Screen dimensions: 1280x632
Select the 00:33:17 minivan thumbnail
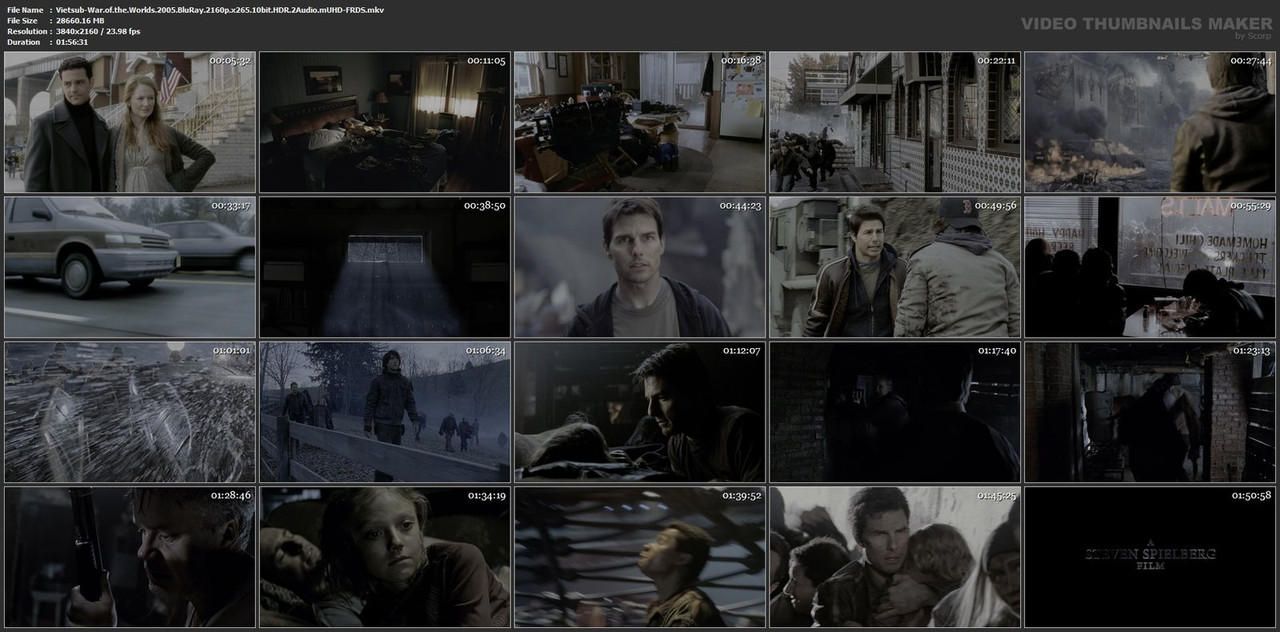click(x=130, y=267)
